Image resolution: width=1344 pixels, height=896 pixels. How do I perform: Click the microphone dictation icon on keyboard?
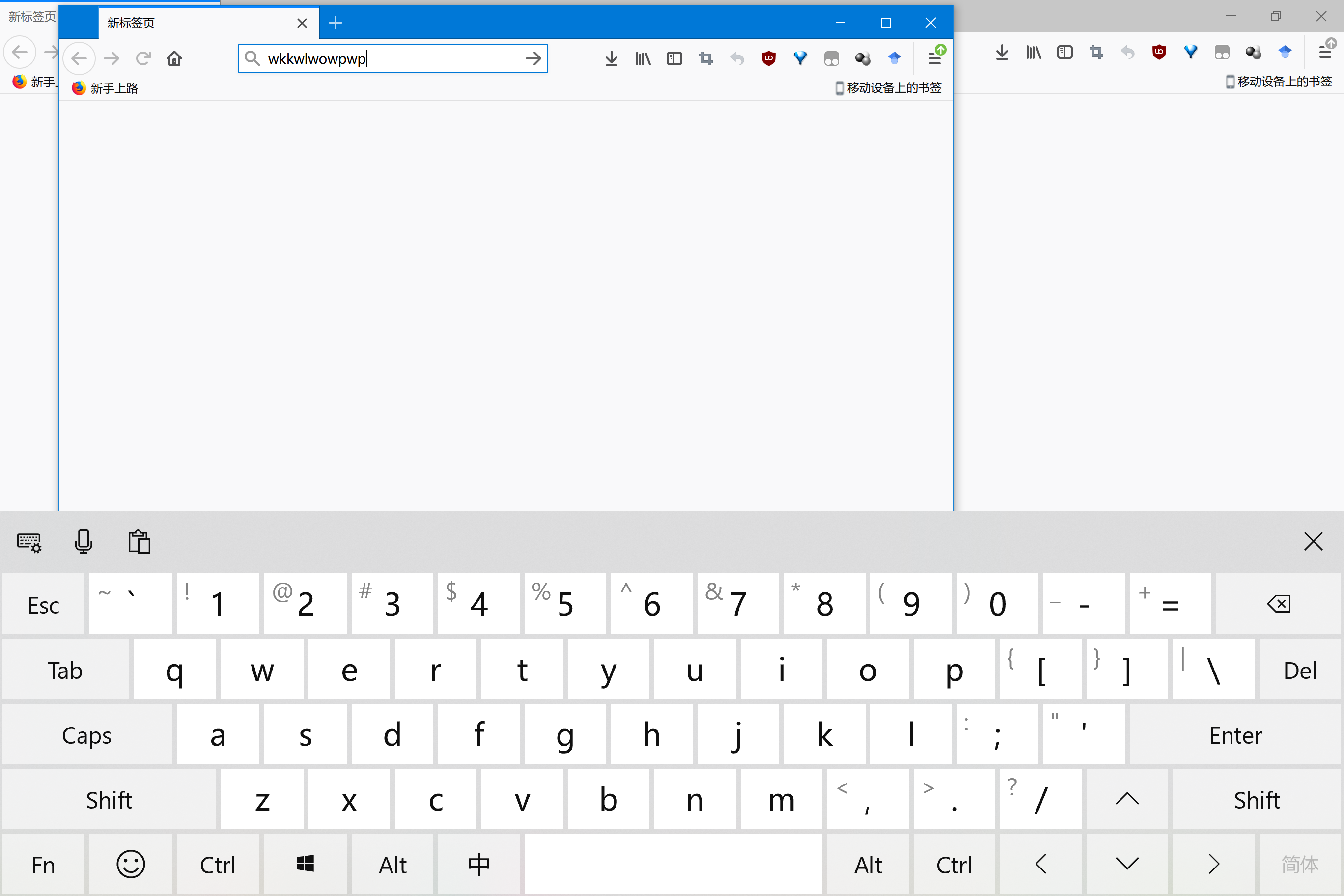(84, 541)
